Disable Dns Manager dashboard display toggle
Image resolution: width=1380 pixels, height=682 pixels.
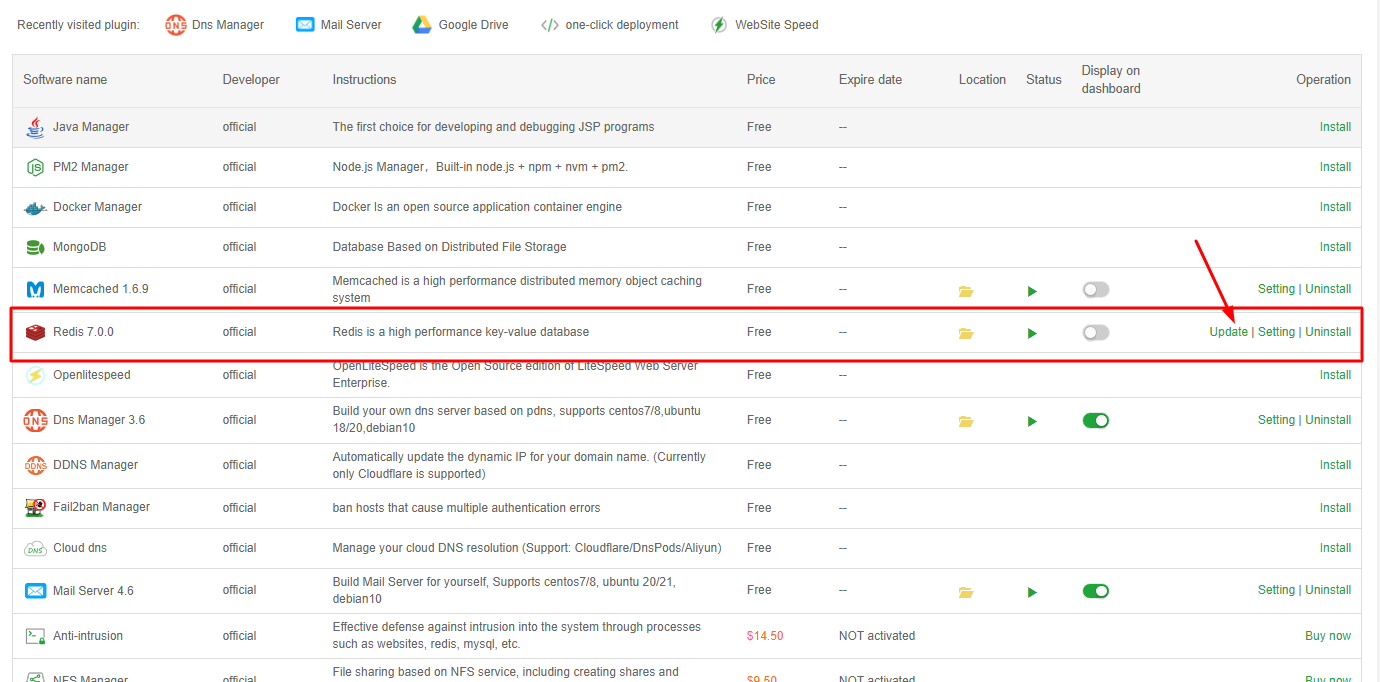tap(1095, 420)
